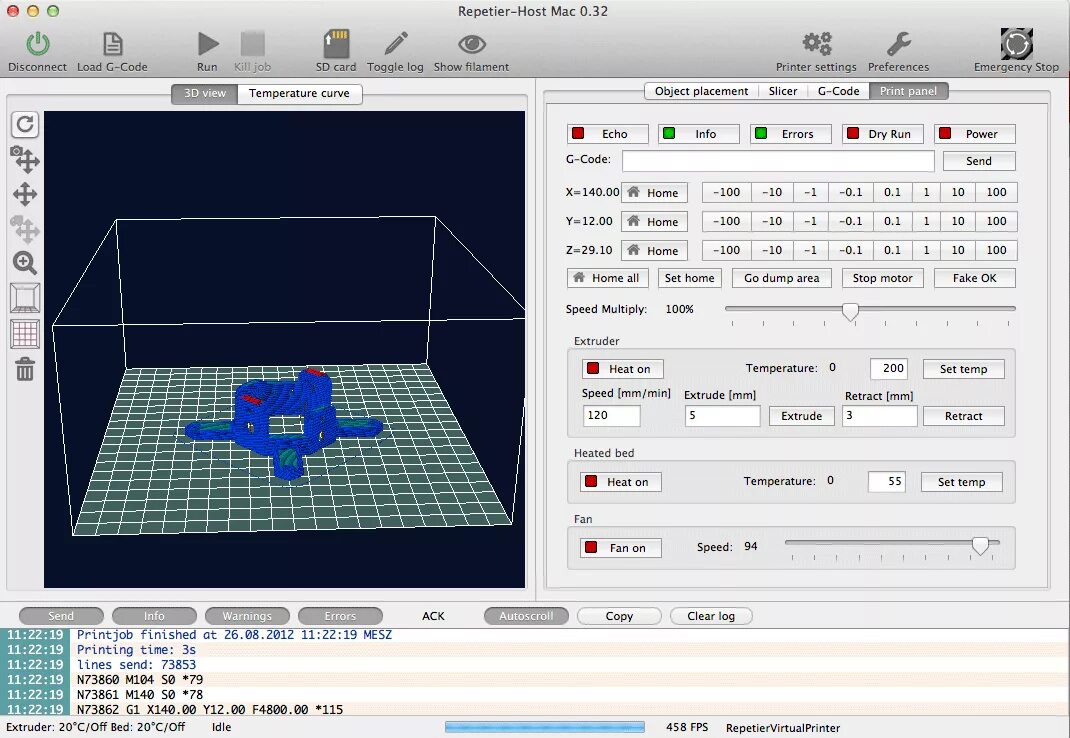
Task: Click the trash icon in view sidebar
Action: coord(25,369)
